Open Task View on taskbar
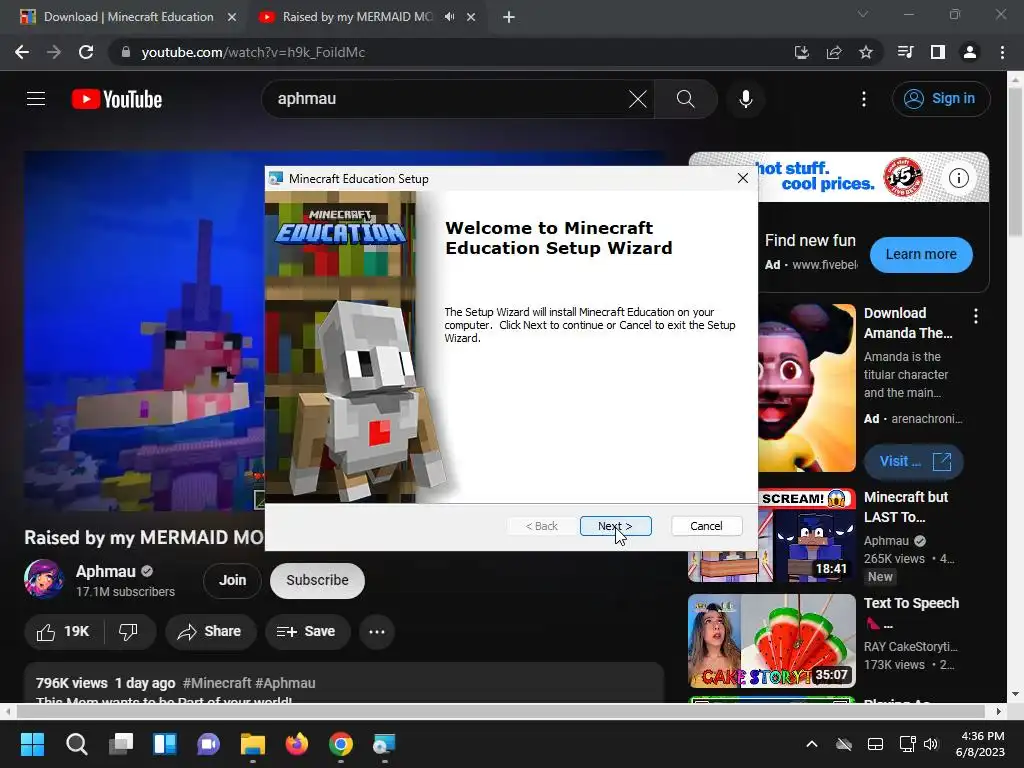 121,744
